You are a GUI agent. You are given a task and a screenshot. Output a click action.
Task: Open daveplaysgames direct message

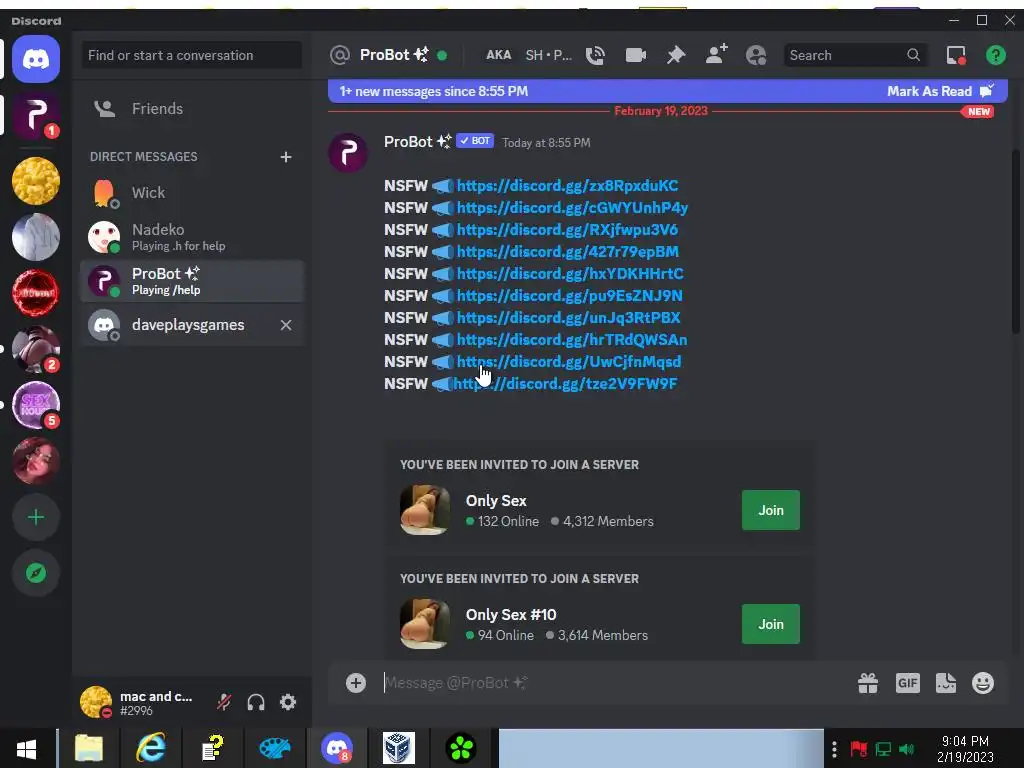click(x=192, y=325)
